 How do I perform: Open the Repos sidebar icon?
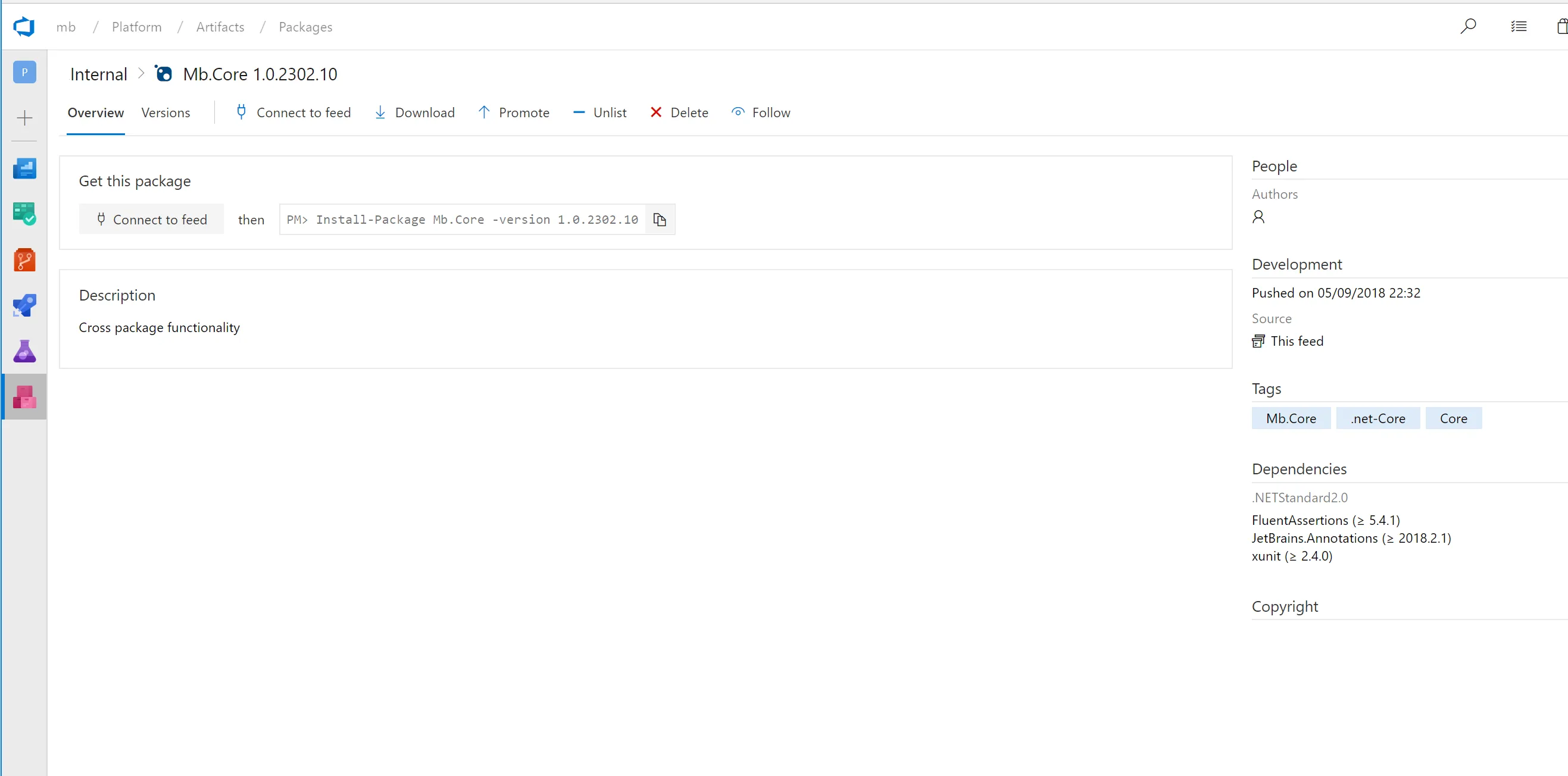click(24, 260)
